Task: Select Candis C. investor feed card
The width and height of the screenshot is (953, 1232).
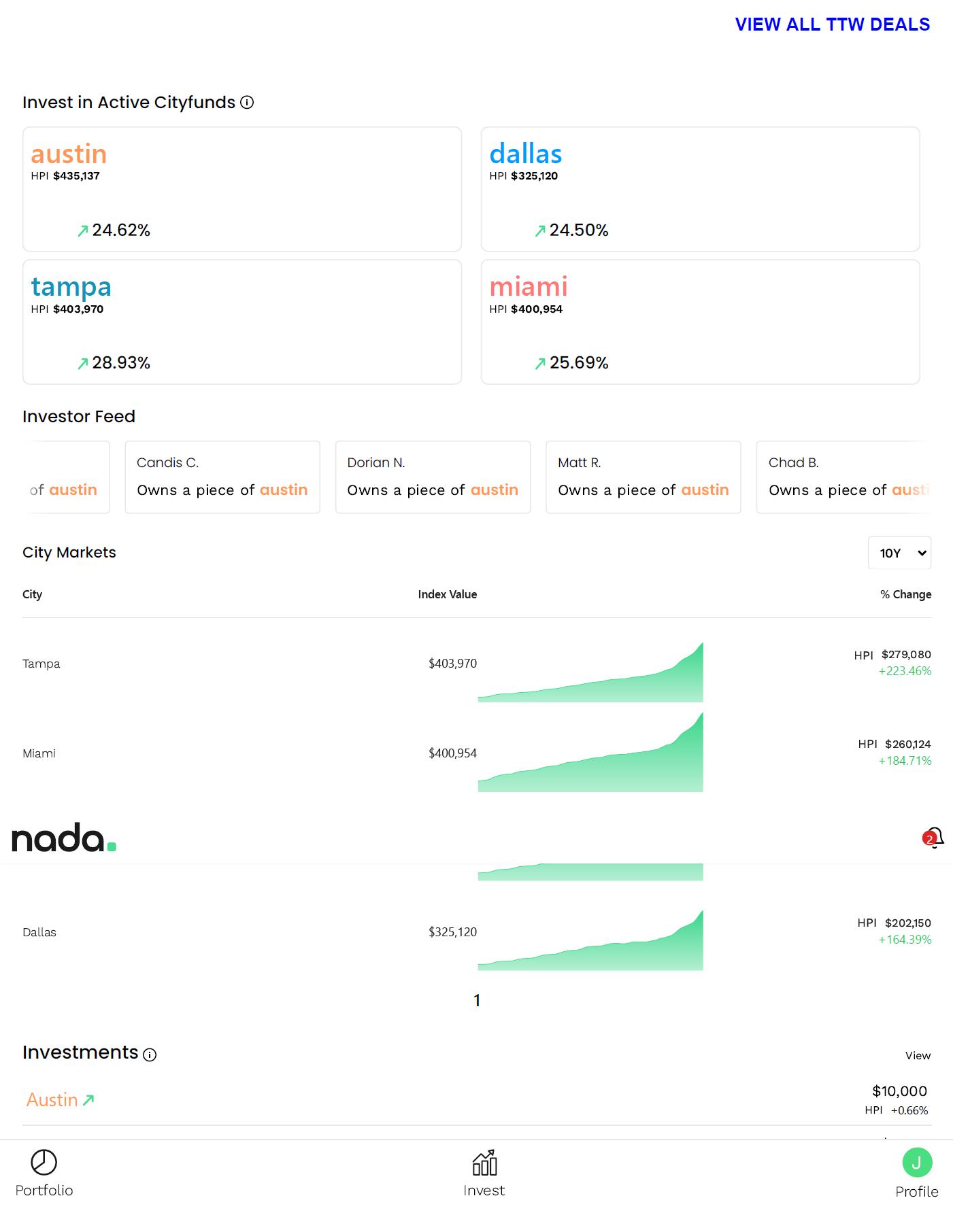Action: coord(222,477)
